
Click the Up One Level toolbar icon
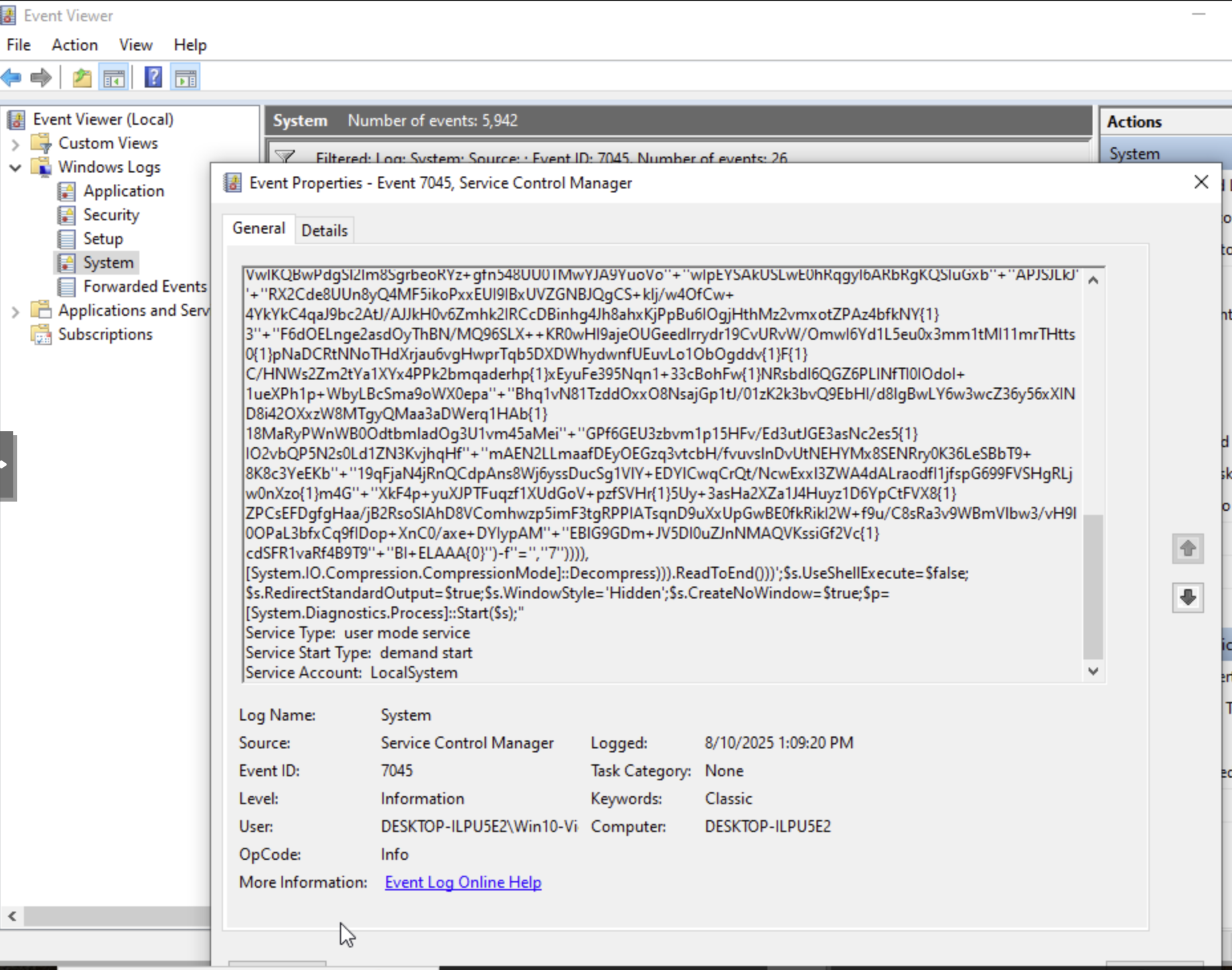(x=82, y=78)
